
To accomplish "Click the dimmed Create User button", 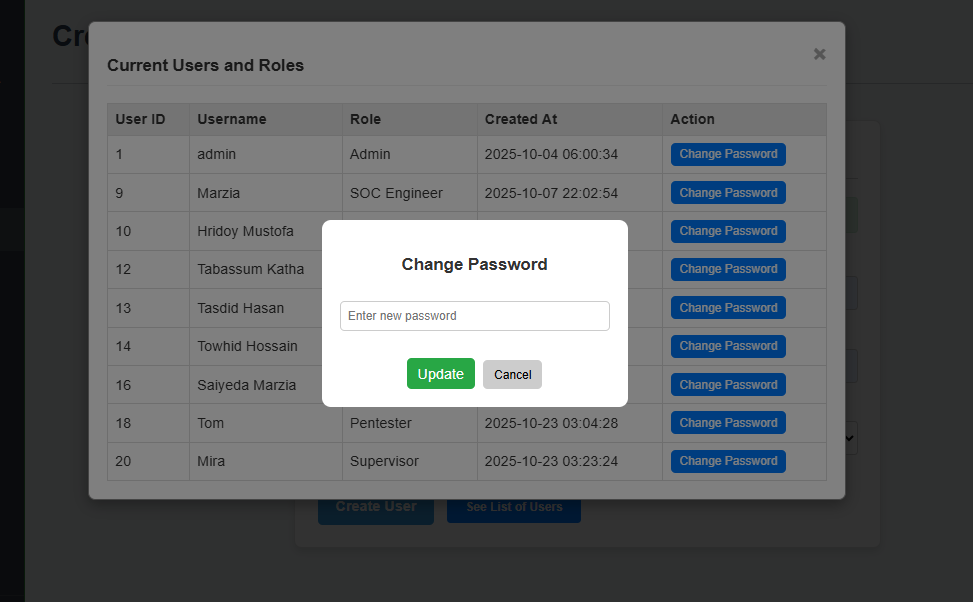I will point(375,509).
